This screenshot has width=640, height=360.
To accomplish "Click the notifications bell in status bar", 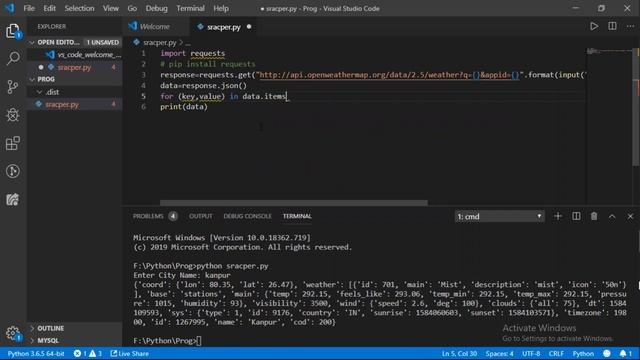I will tap(625, 353).
